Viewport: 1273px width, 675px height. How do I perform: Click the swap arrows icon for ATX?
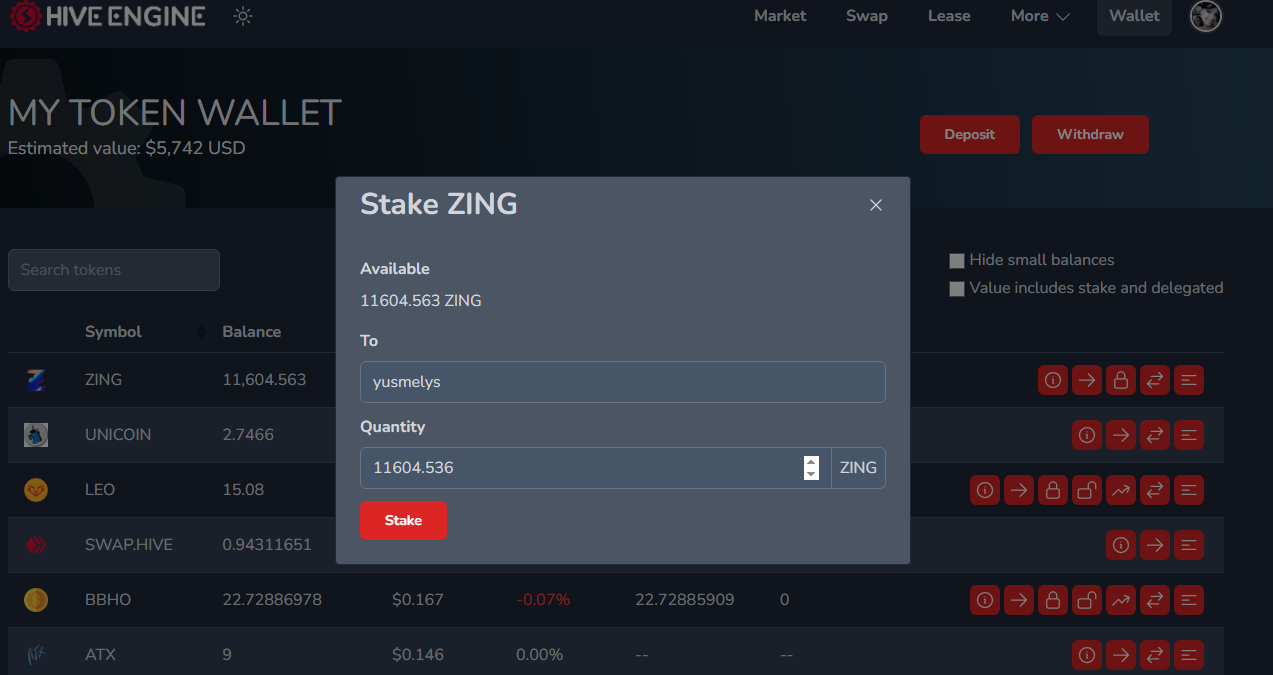click(x=1155, y=655)
